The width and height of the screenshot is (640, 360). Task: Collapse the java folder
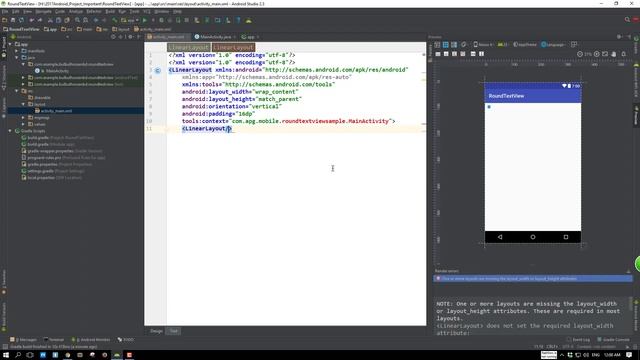(x=17, y=58)
